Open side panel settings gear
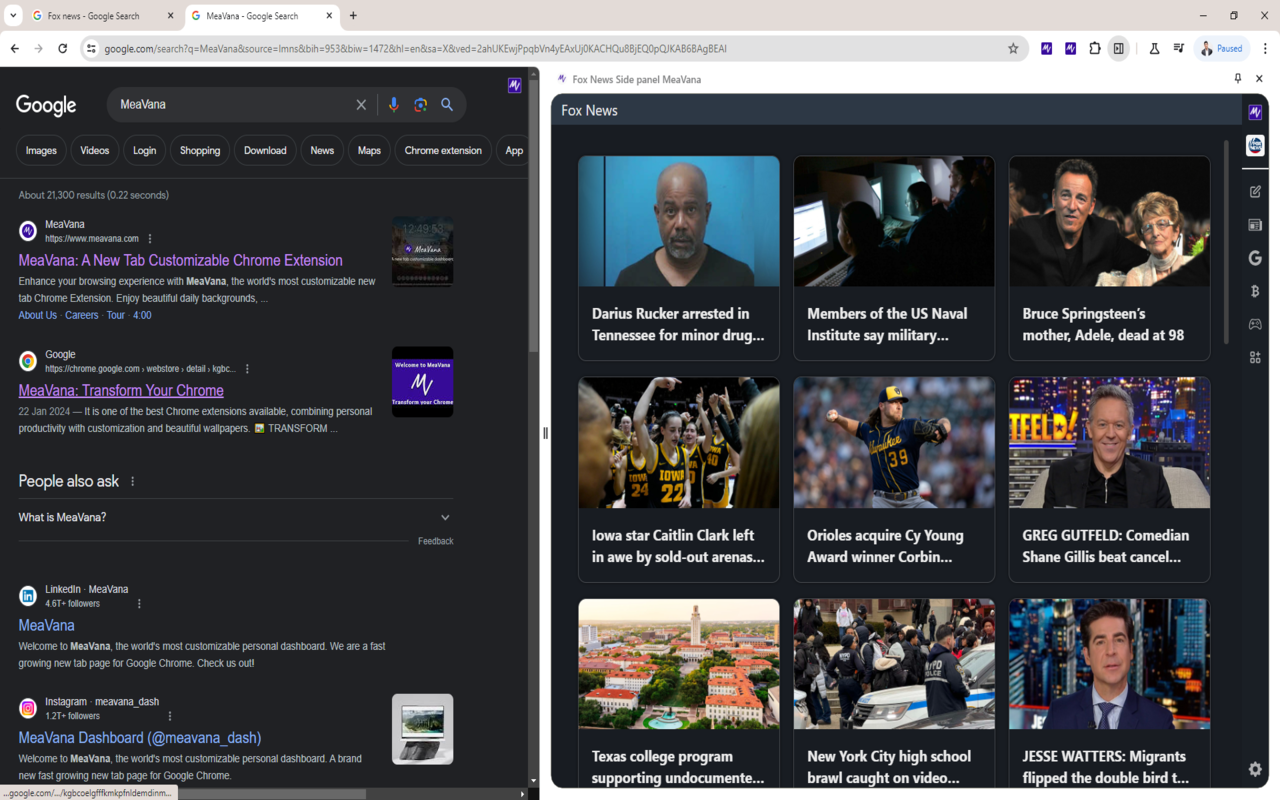 click(1255, 769)
